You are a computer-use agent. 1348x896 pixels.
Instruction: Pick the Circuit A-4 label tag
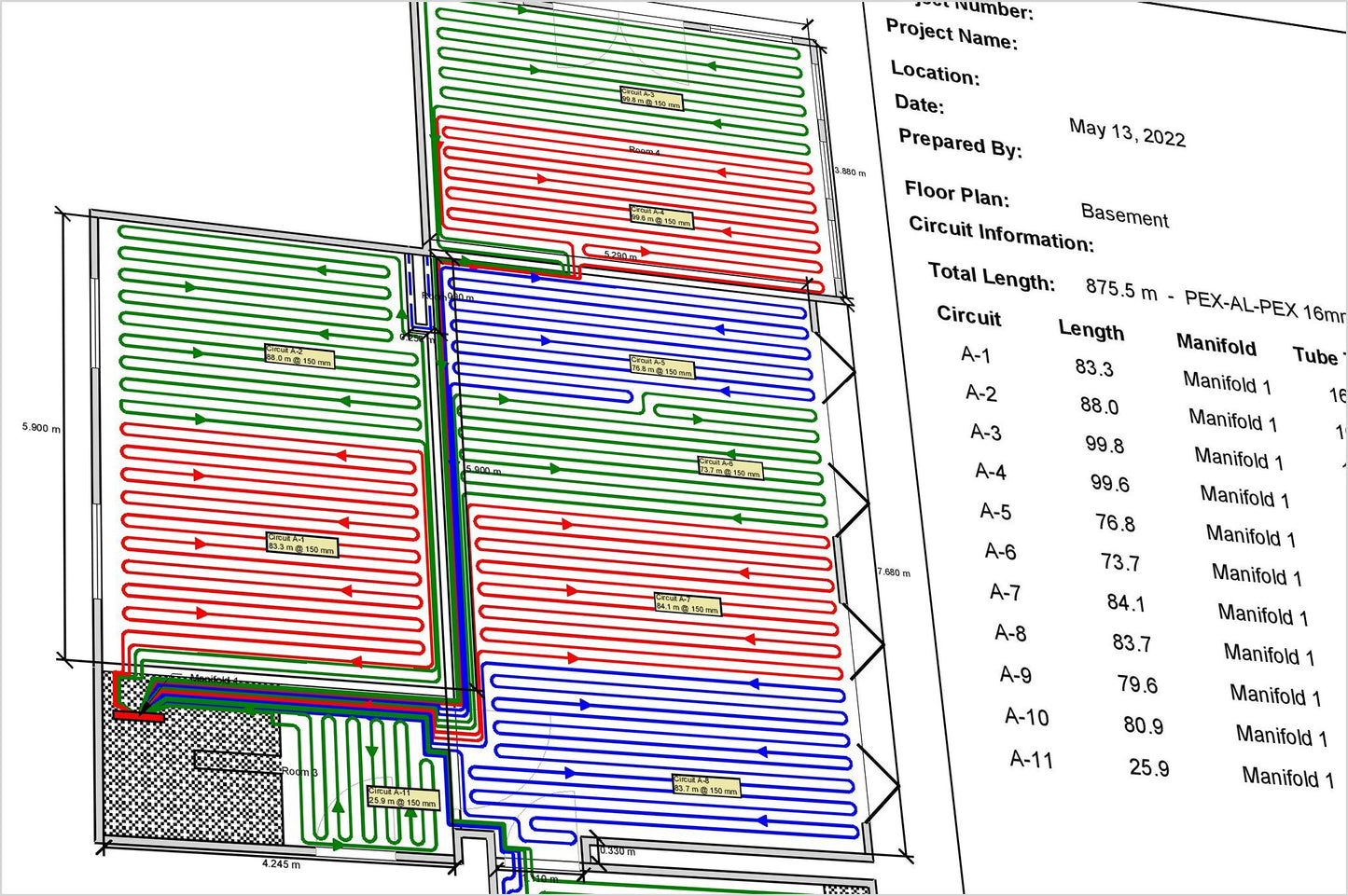pyautogui.click(x=661, y=216)
